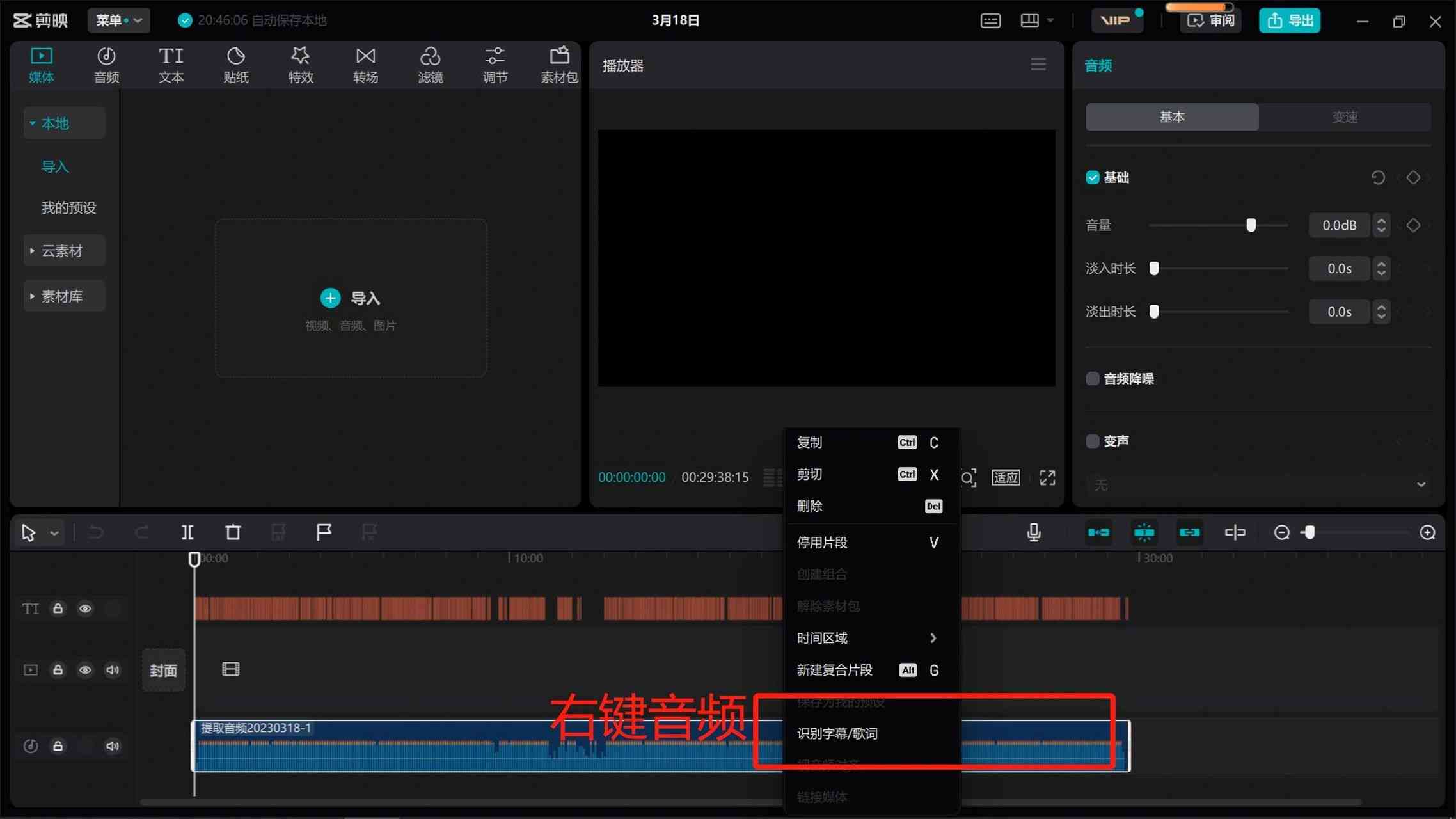Click 导入 (Import) button in media panel
The height and width of the screenshot is (819, 1456).
tap(351, 297)
